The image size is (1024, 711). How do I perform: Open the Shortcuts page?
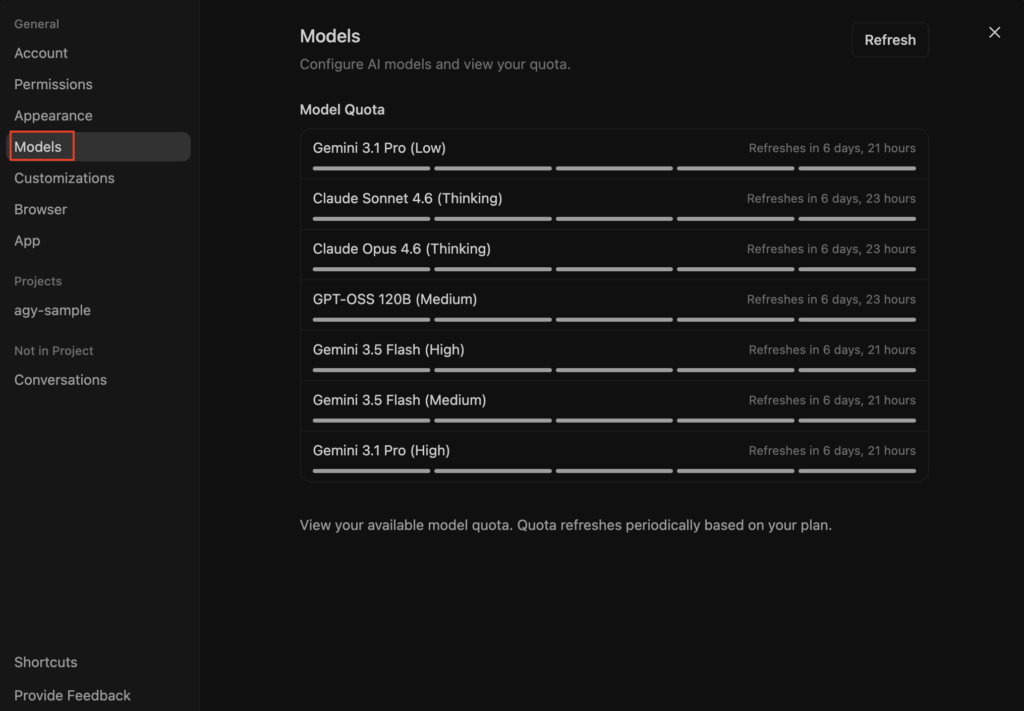[x=46, y=662]
